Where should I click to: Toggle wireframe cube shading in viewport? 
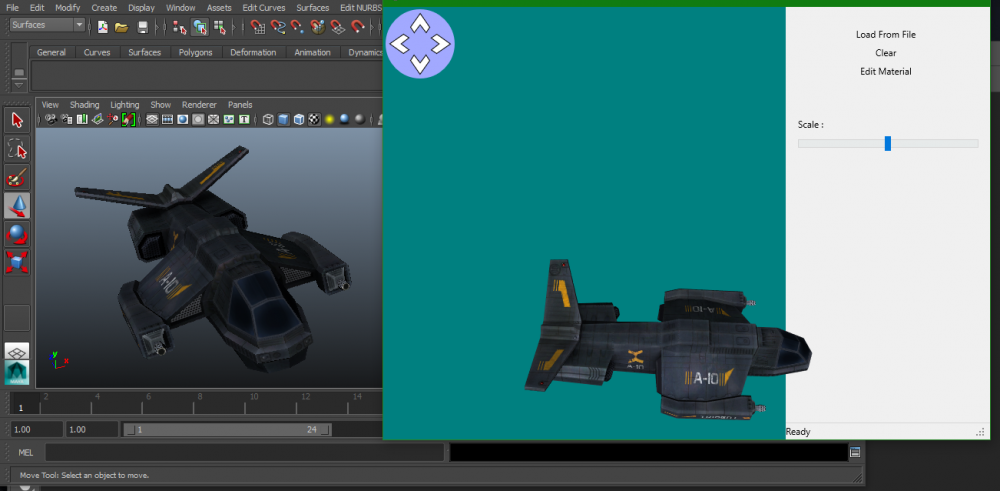[268, 119]
